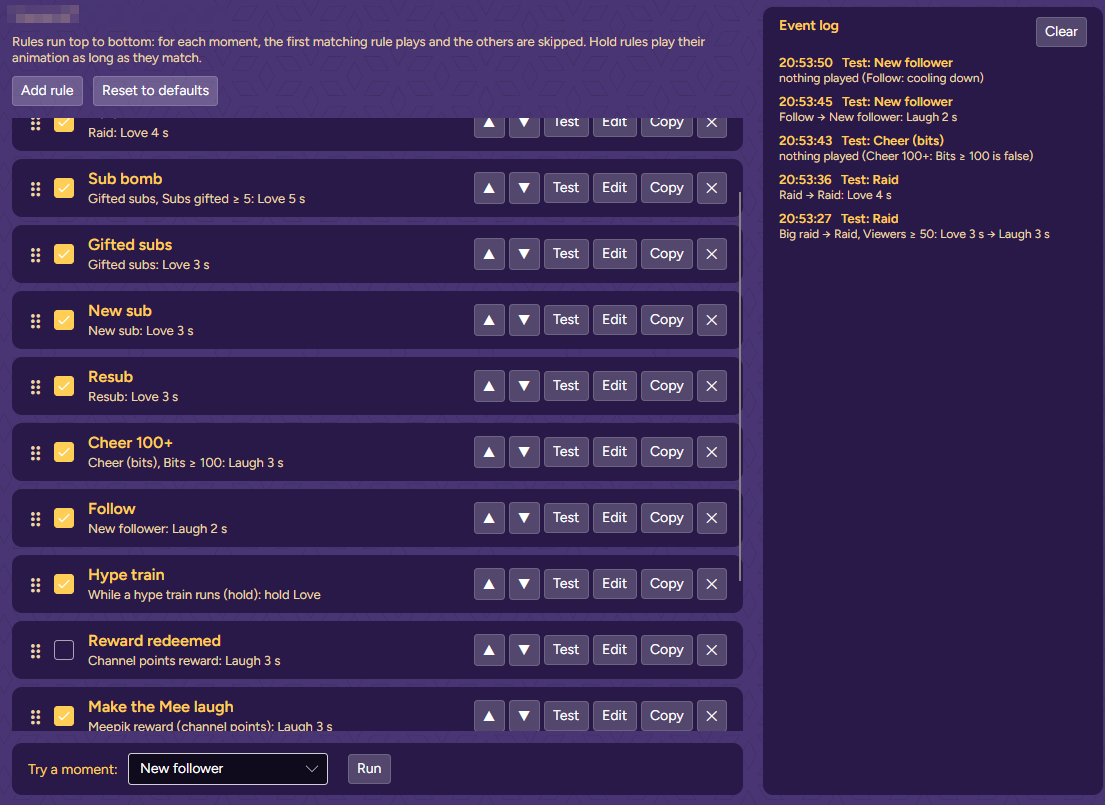Click Add rule
The image size is (1105, 805).
point(47,91)
